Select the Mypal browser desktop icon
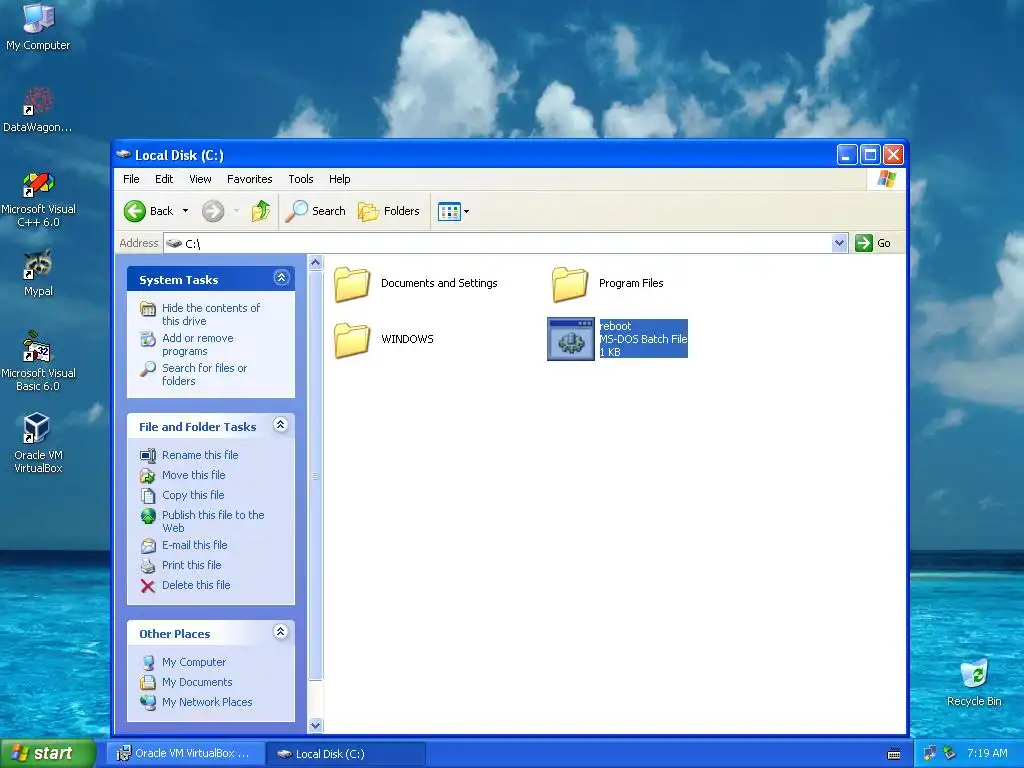The width and height of the screenshot is (1024, 768). (x=38, y=273)
